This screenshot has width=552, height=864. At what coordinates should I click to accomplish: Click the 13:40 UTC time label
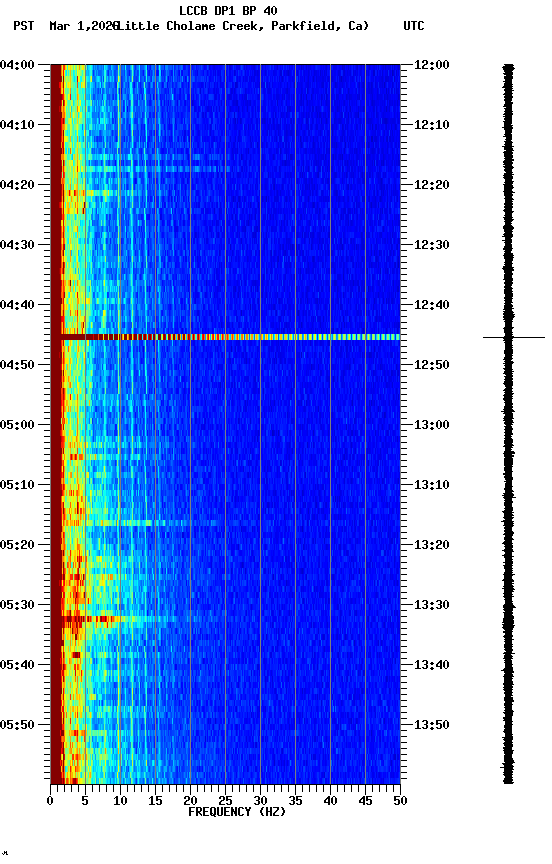coord(432,665)
